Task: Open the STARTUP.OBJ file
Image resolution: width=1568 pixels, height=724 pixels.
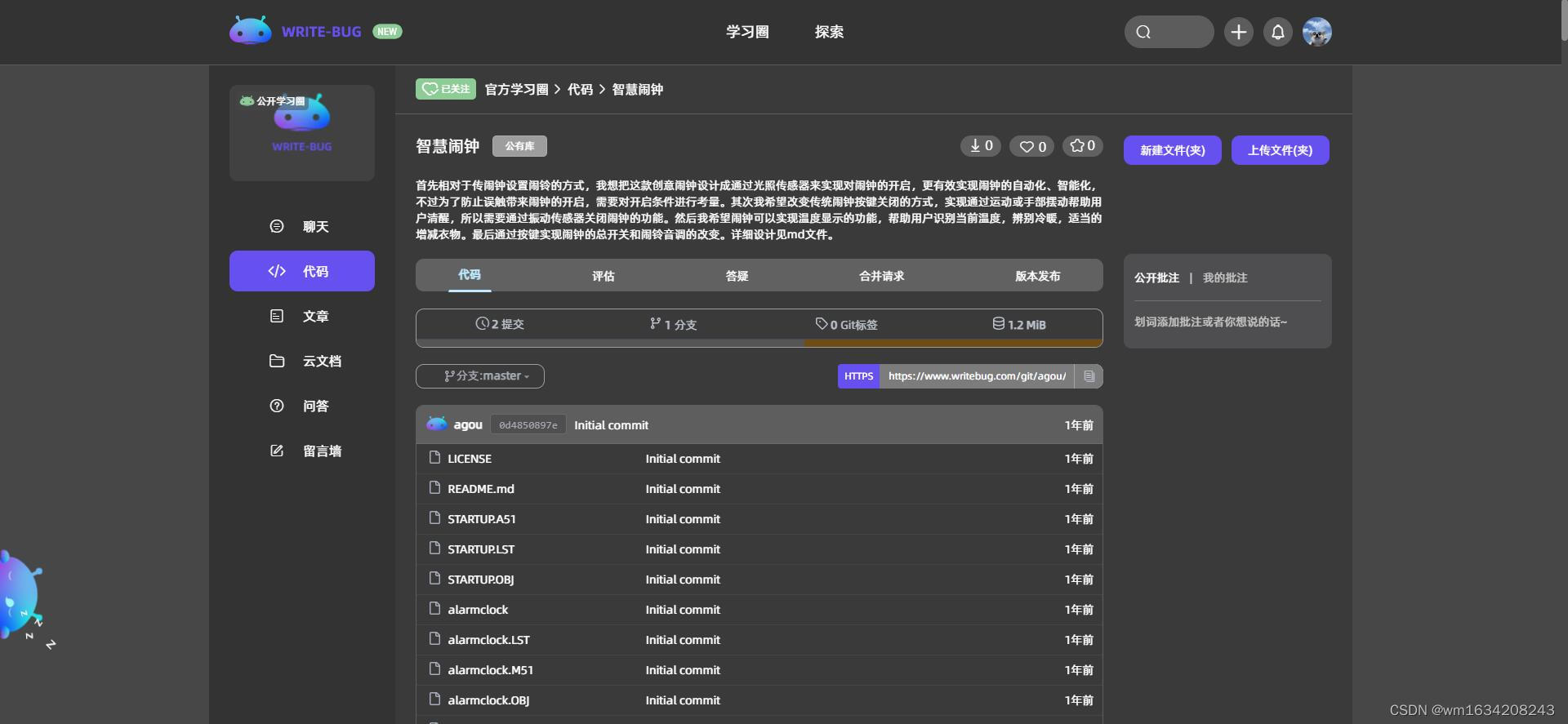Action: pos(481,580)
